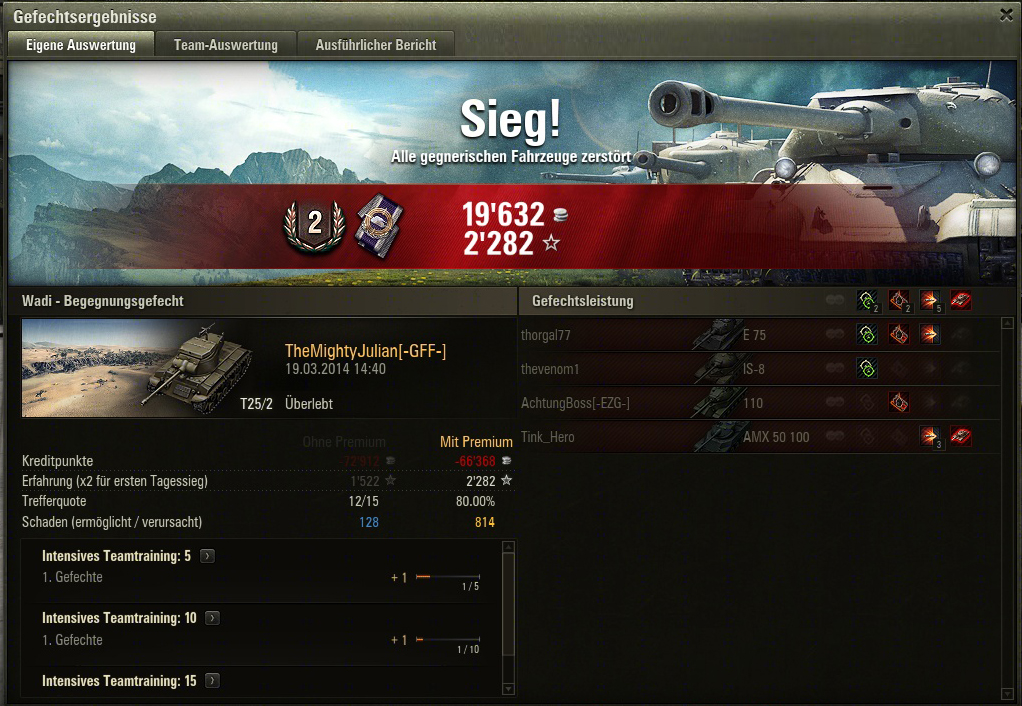
Task: Close the Gefechtsergebnisse window
Action: 1007,15
